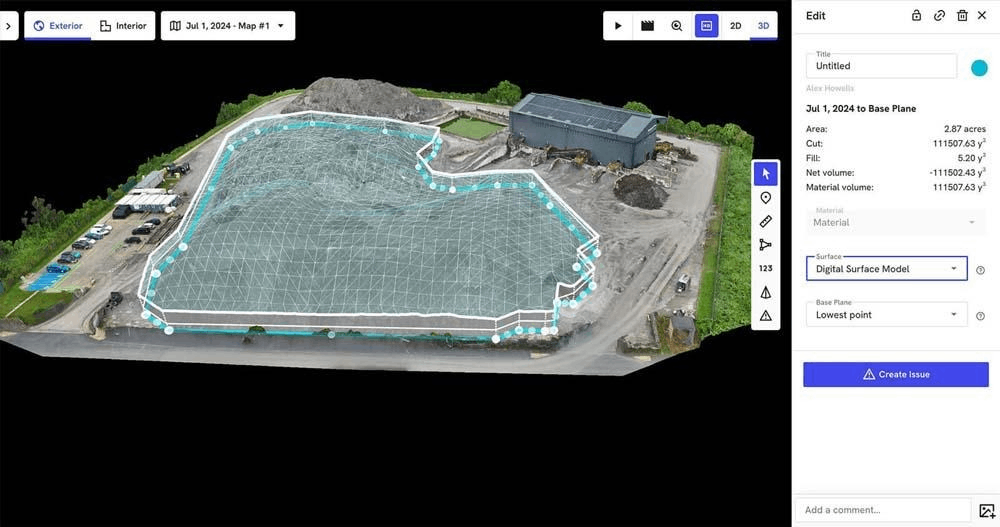Toggle the highlighted HD quality button
1000x527 pixels.
pyautogui.click(x=706, y=26)
